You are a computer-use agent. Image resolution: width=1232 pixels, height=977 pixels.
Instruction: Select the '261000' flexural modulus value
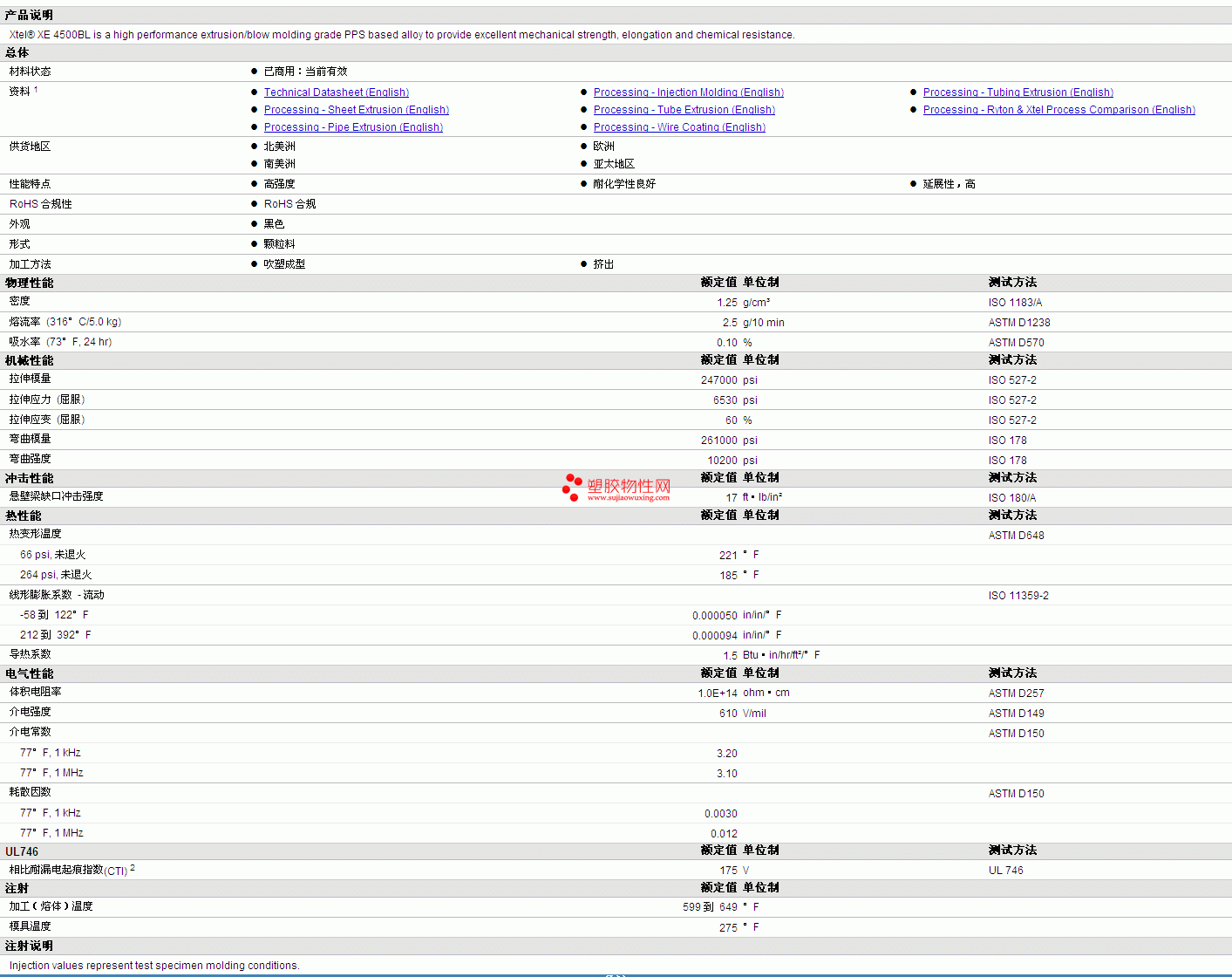(719, 441)
